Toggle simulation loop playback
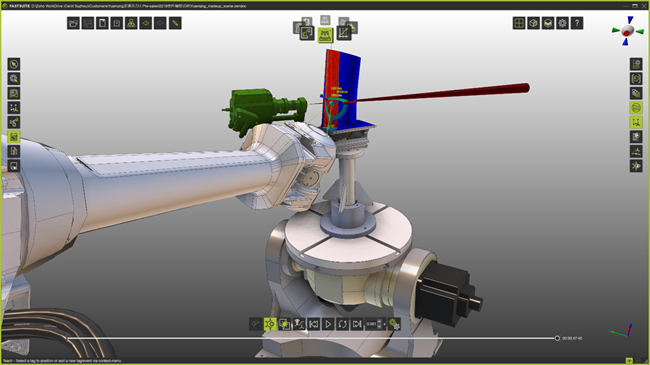Viewport: 650px width, 365px height. (x=342, y=324)
